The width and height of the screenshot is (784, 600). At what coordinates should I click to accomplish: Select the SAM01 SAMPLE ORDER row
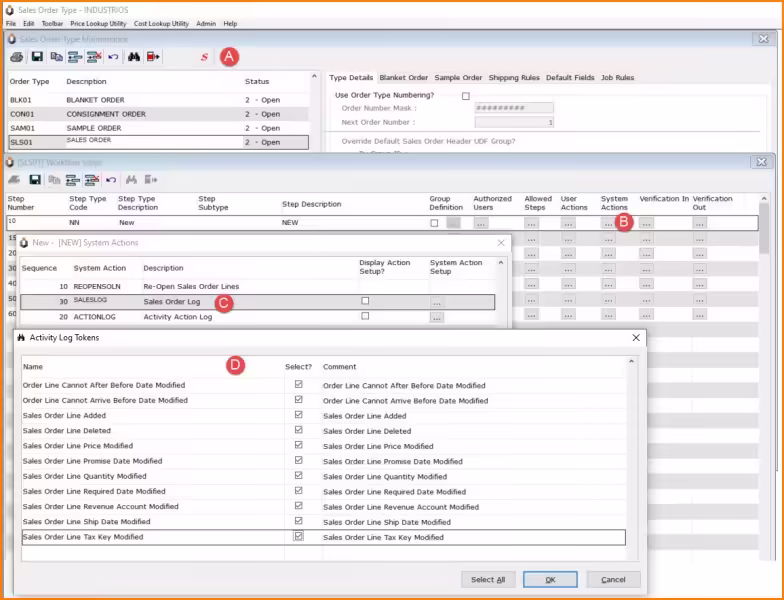click(158, 128)
